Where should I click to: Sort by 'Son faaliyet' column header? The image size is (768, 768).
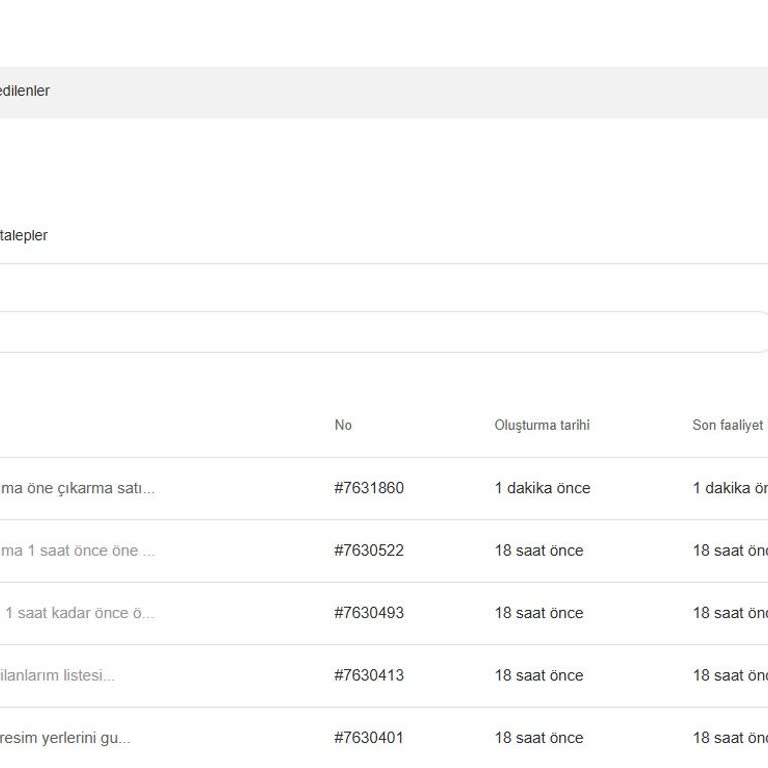click(727, 425)
